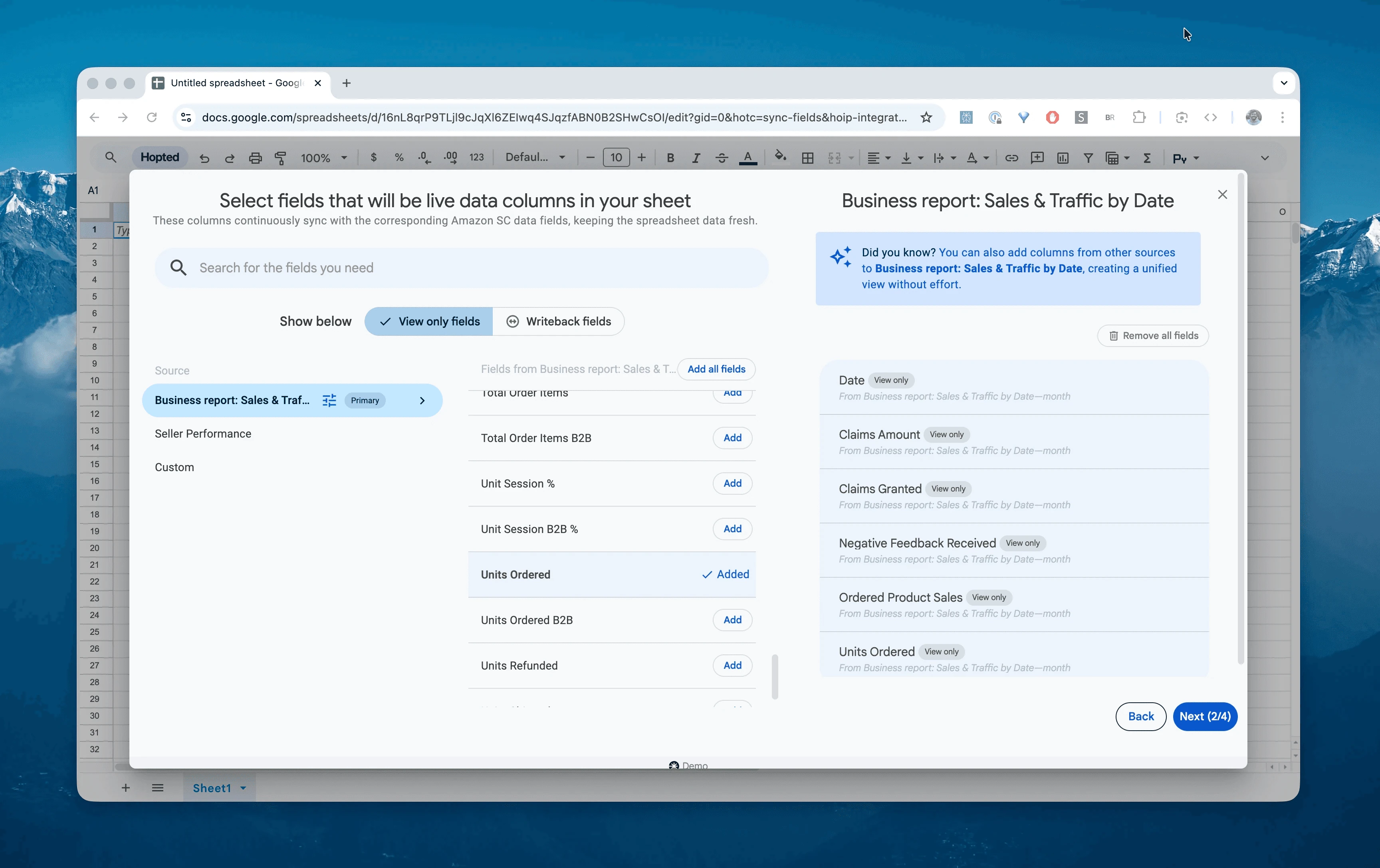Toggle strikethrough formatting

(x=722, y=158)
